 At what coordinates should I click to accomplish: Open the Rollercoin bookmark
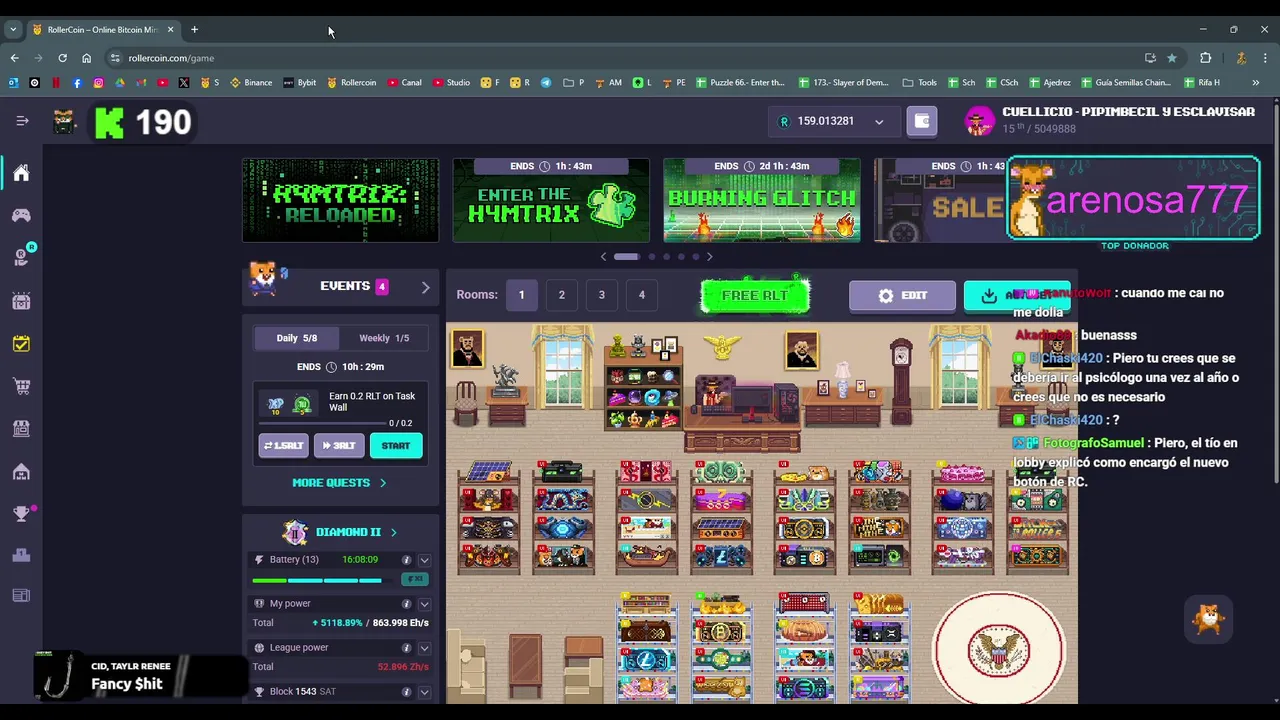point(352,83)
